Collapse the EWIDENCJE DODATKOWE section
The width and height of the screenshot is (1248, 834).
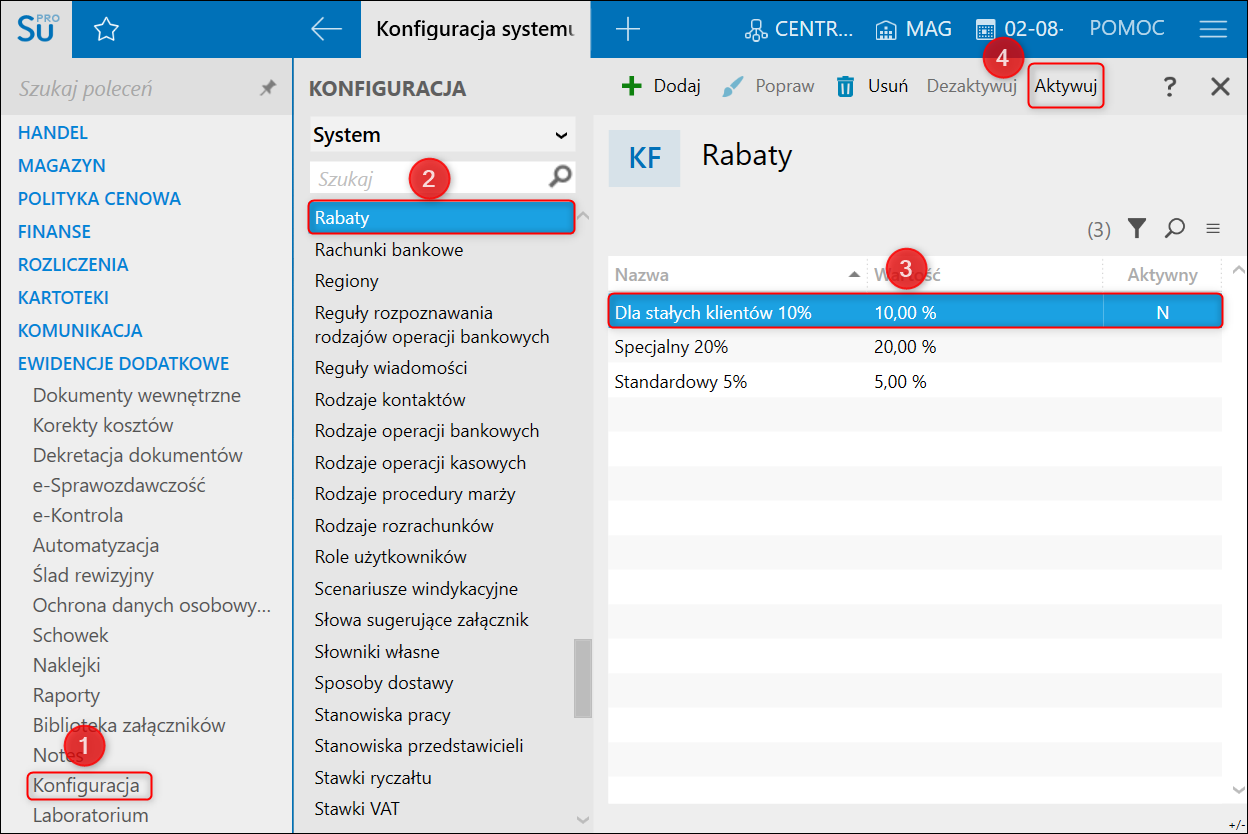pos(123,363)
